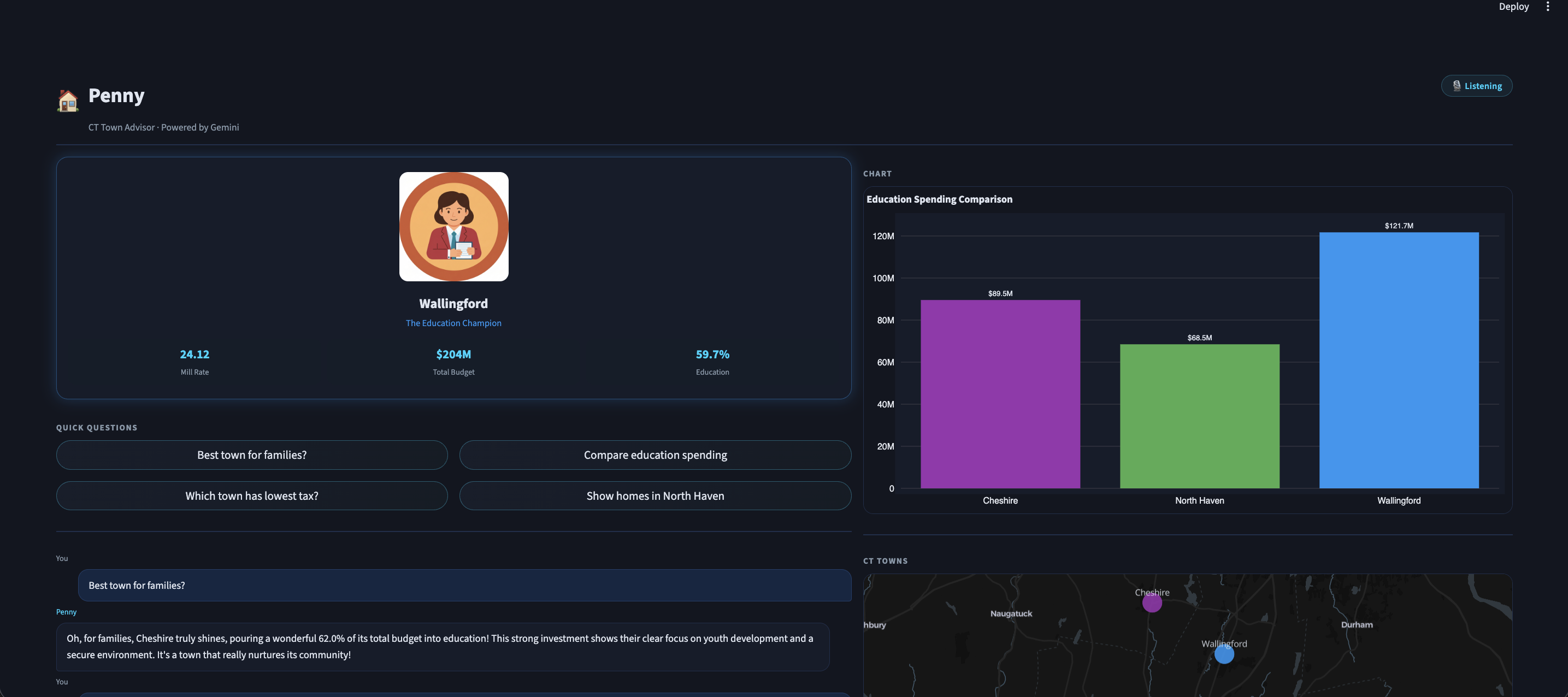The image size is (1568, 697).
Task: Toggle the Listening microphone pill
Action: coord(1476,86)
